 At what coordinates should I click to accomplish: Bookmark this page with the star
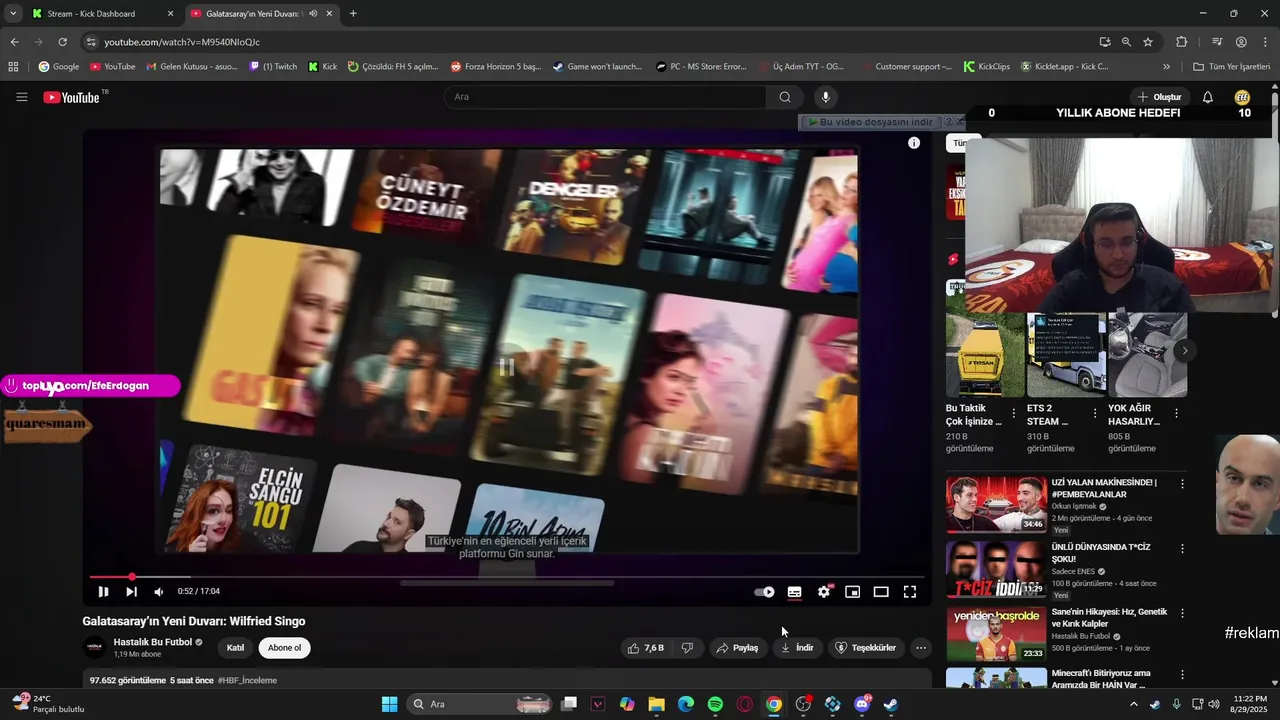[x=1148, y=42]
